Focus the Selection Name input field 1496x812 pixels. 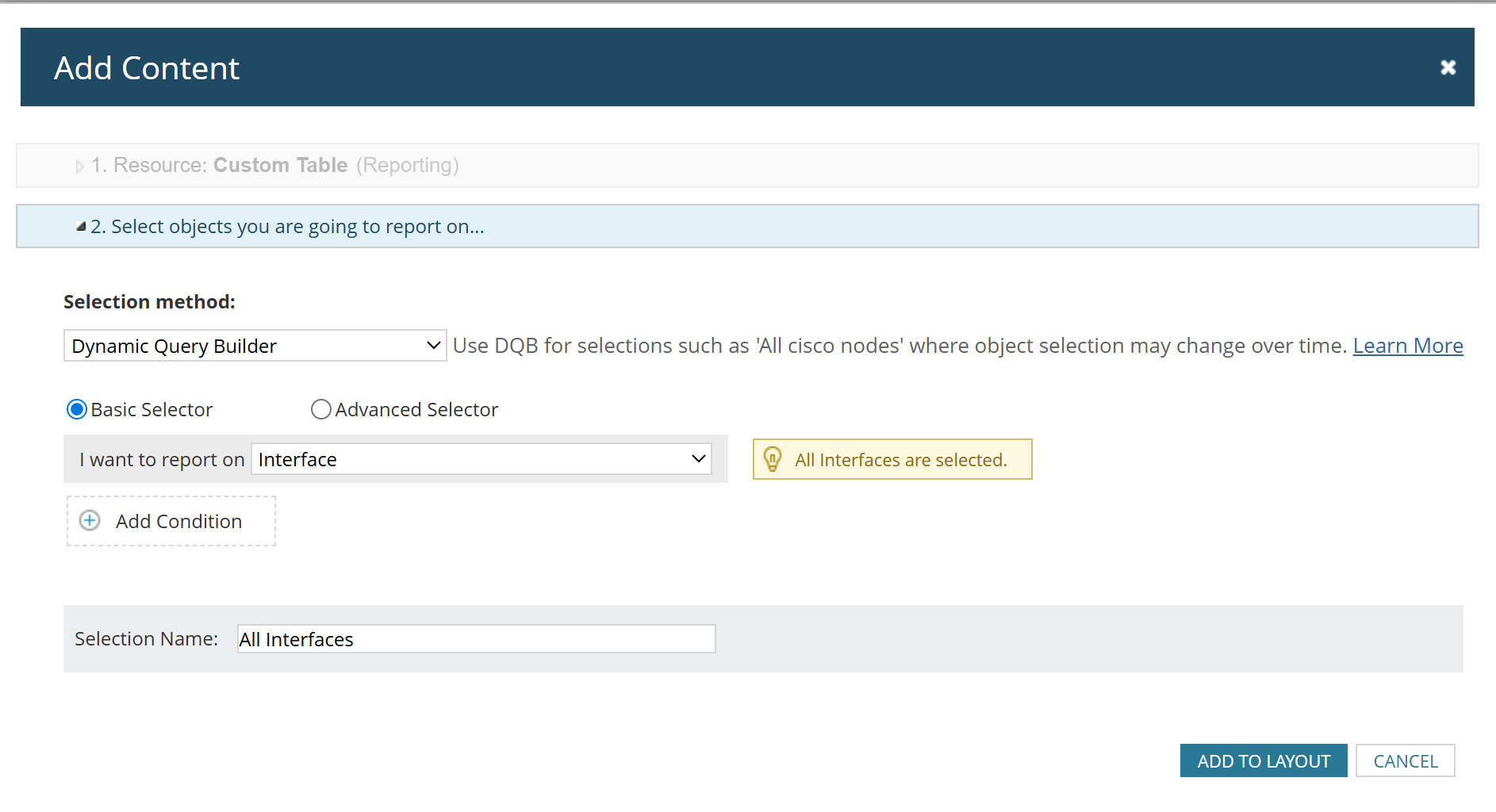coord(476,639)
